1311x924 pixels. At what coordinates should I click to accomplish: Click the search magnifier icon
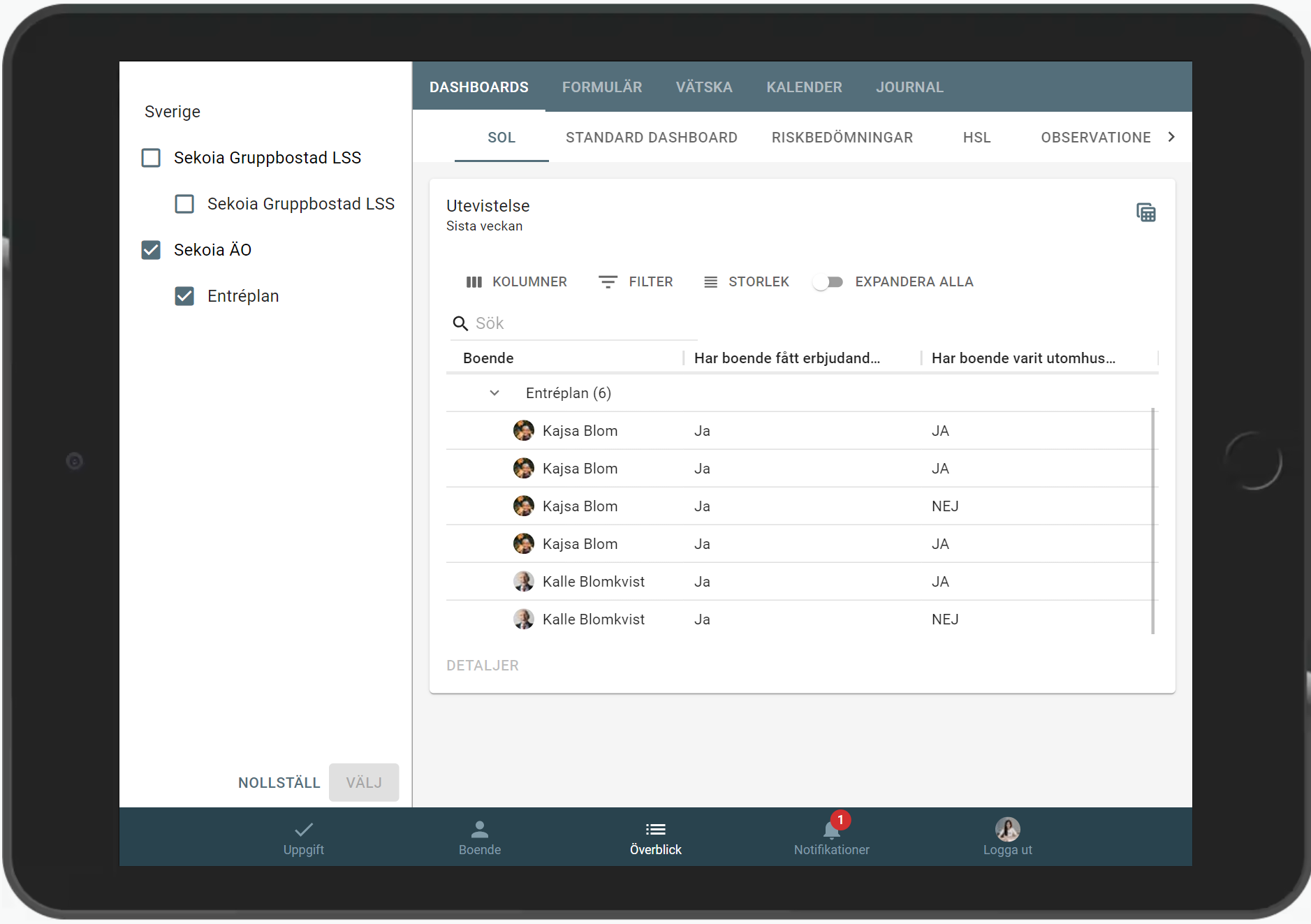(x=460, y=323)
